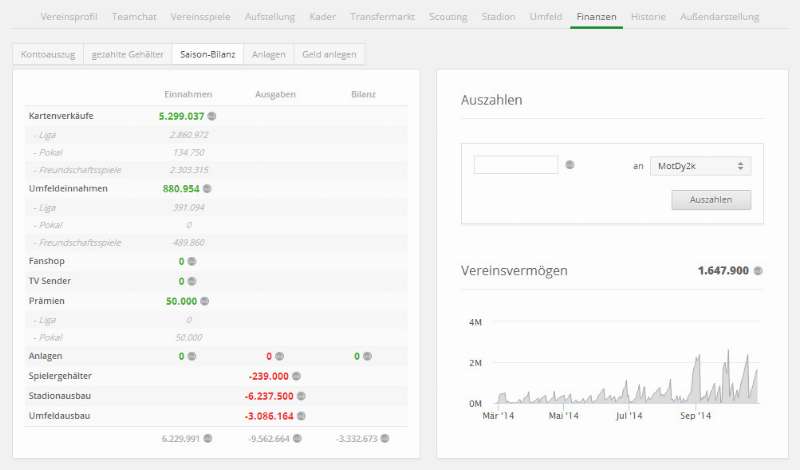Image resolution: width=800 pixels, height=470 pixels.
Task: Click into the payout amount input field
Action: (x=515, y=165)
